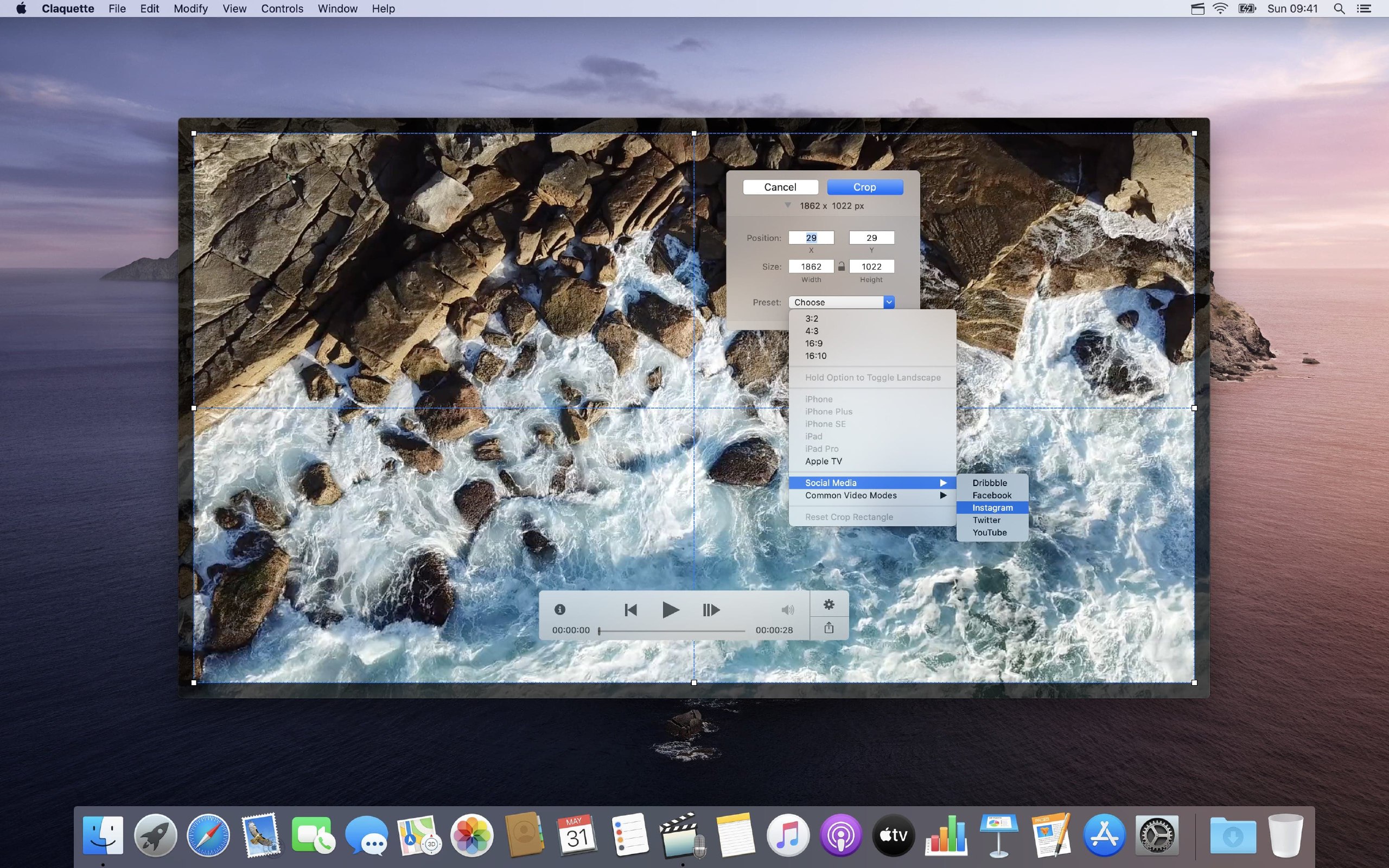Mute the volume speaker icon

tap(787, 610)
